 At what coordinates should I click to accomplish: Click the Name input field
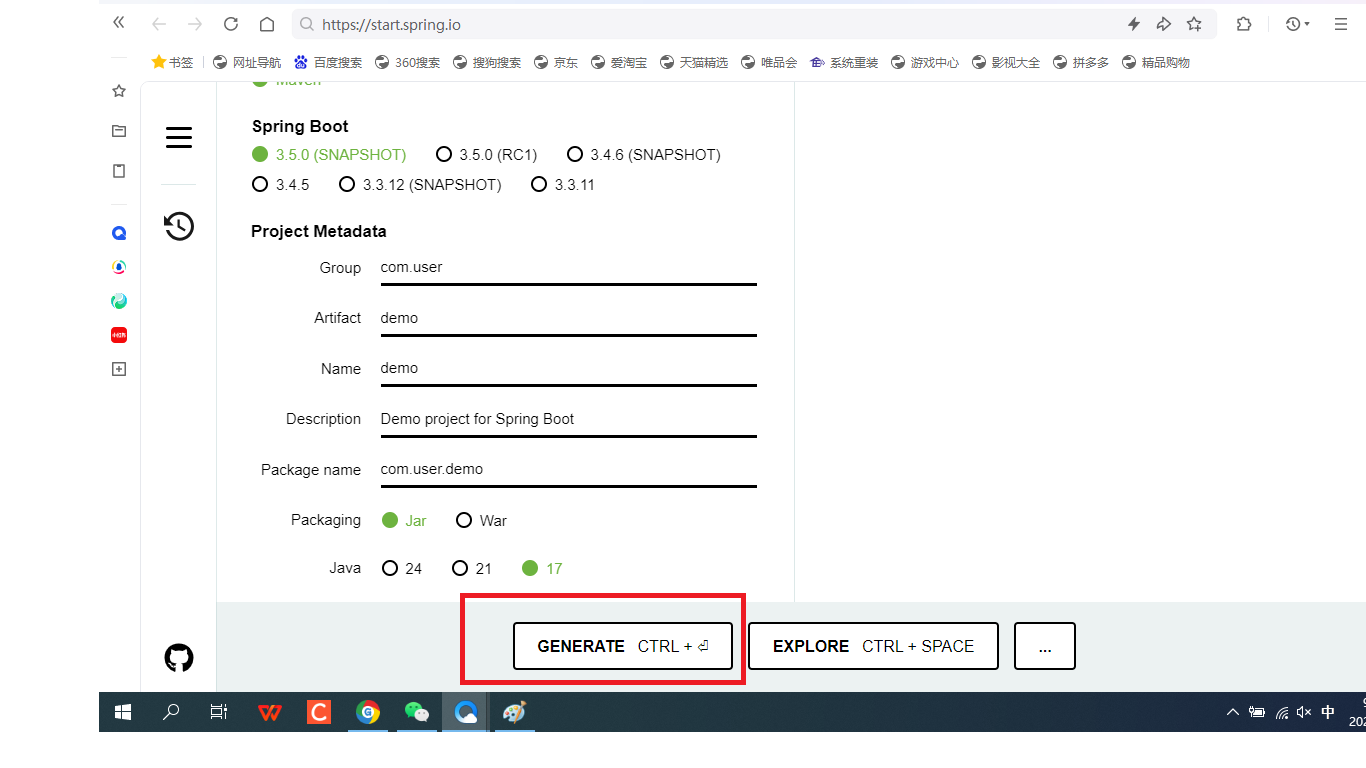(x=568, y=368)
